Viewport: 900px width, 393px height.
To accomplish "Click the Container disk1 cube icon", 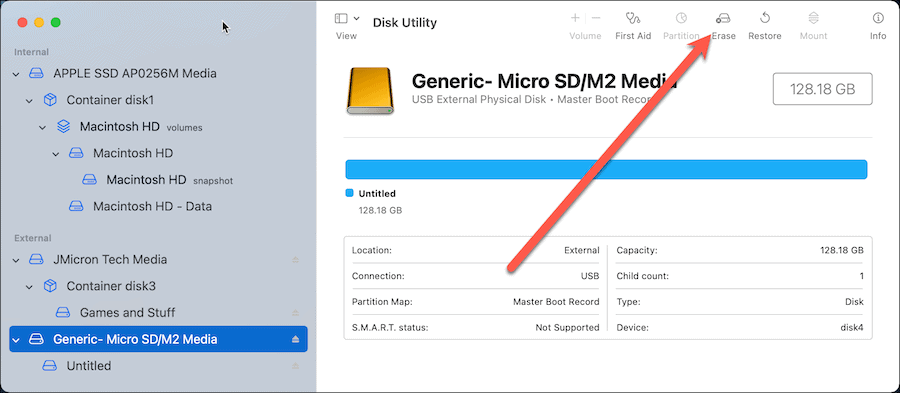I will (x=50, y=100).
